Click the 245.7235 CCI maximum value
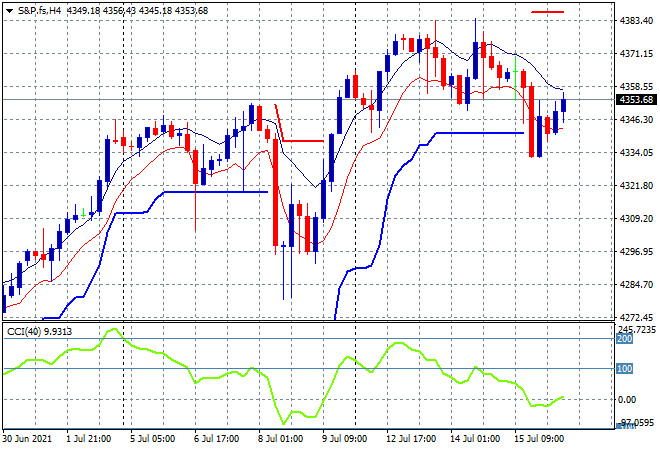Image resolution: width=660 pixels, height=450 pixels. pos(636,329)
